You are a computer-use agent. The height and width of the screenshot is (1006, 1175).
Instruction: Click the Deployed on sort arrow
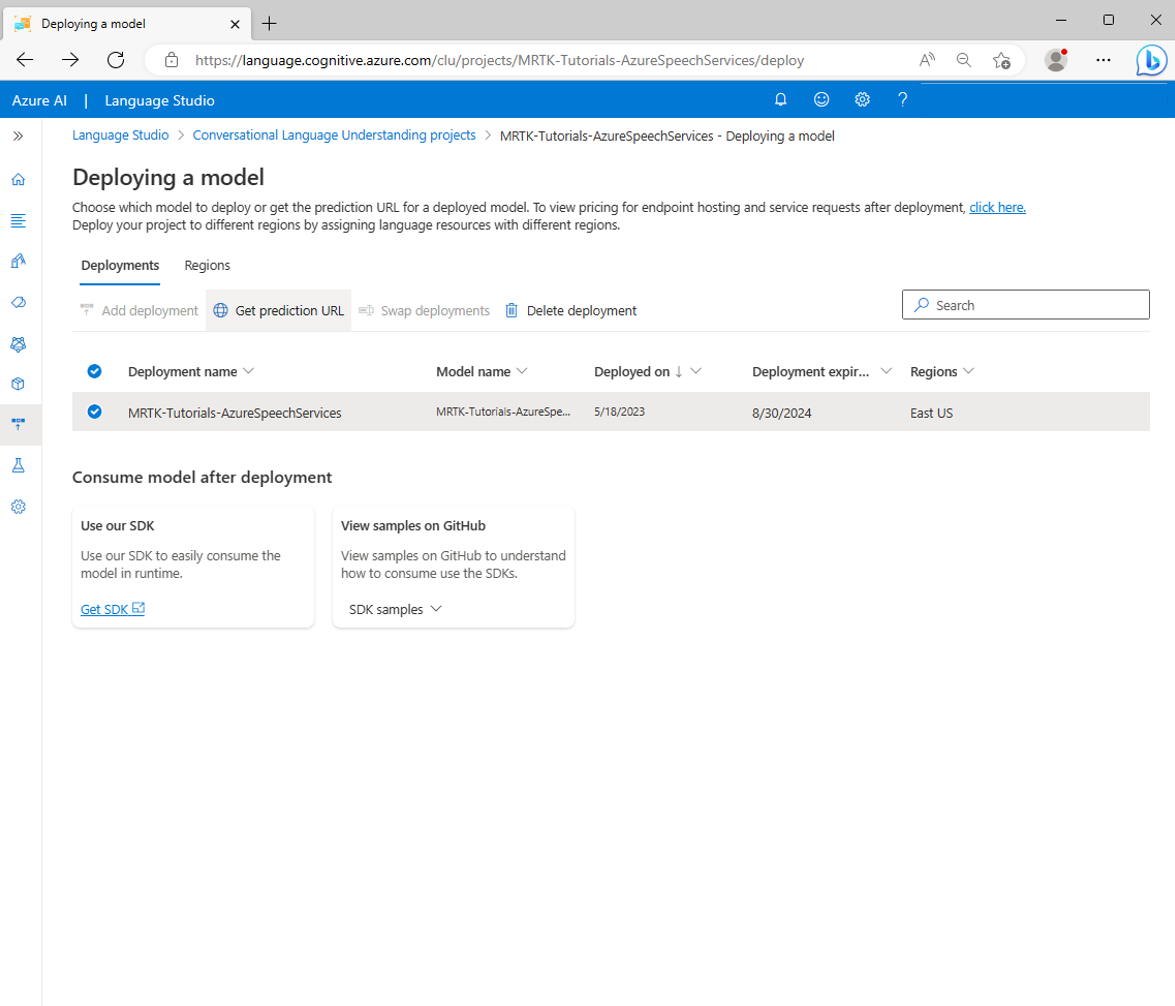pyautogui.click(x=679, y=371)
